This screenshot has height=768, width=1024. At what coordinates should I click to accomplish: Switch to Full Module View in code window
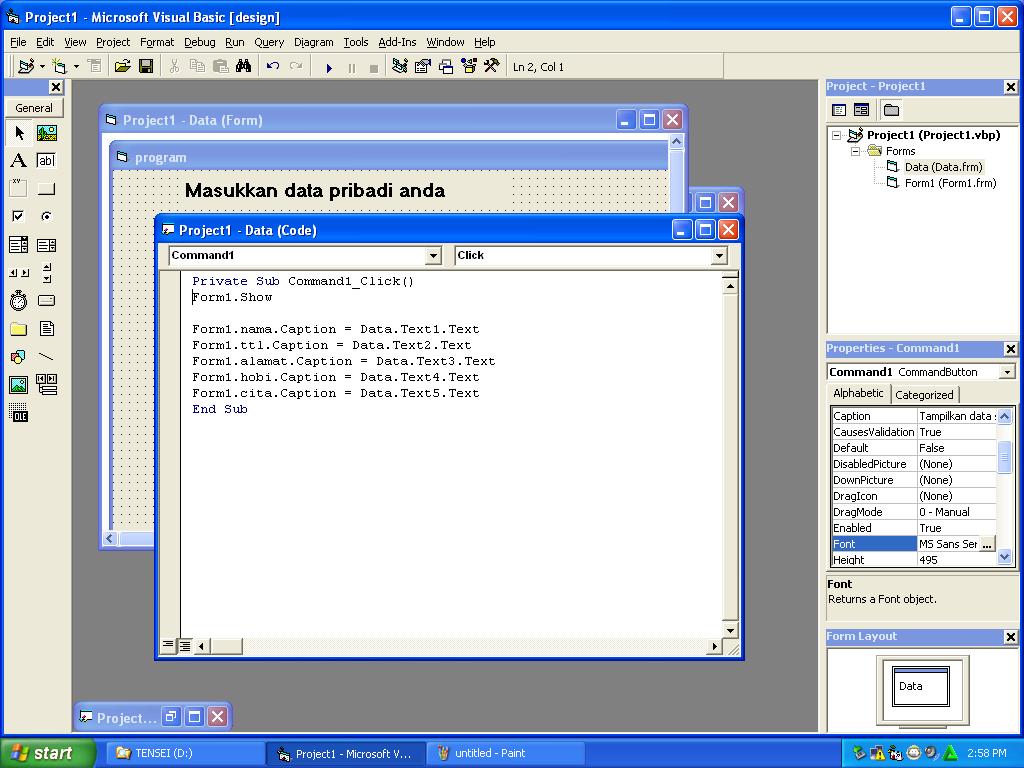185,645
